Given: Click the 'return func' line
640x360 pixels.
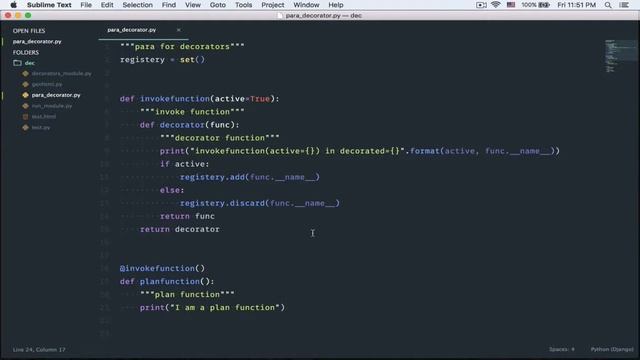Looking at the screenshot, I should point(187,216).
